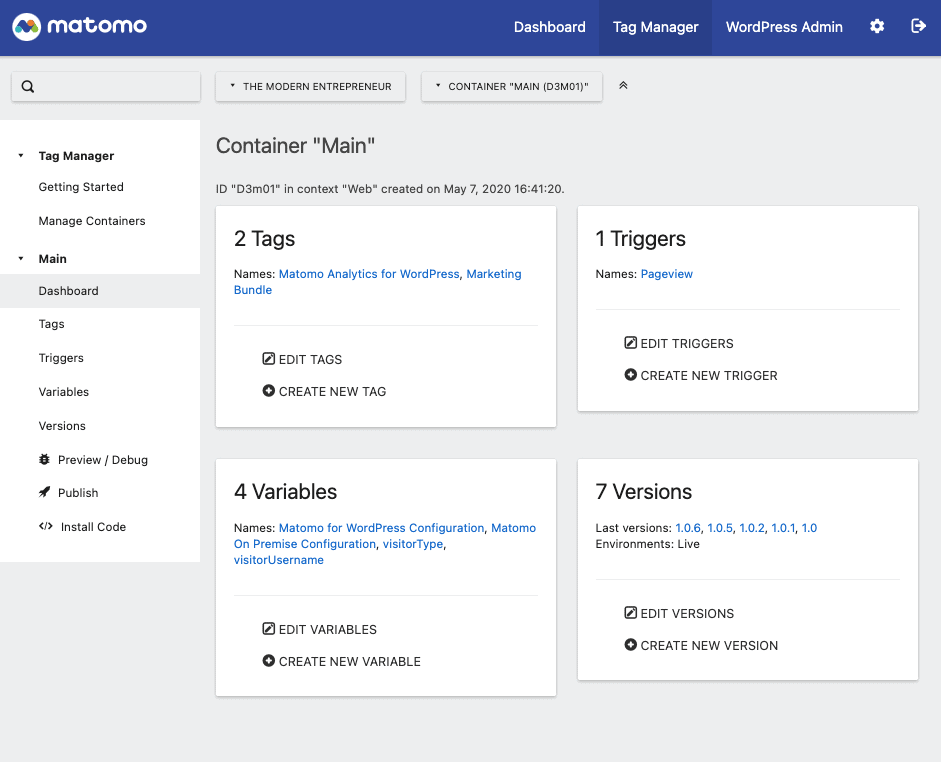941x762 pixels.
Task: Open settings via the gear icon
Action: [x=877, y=26]
